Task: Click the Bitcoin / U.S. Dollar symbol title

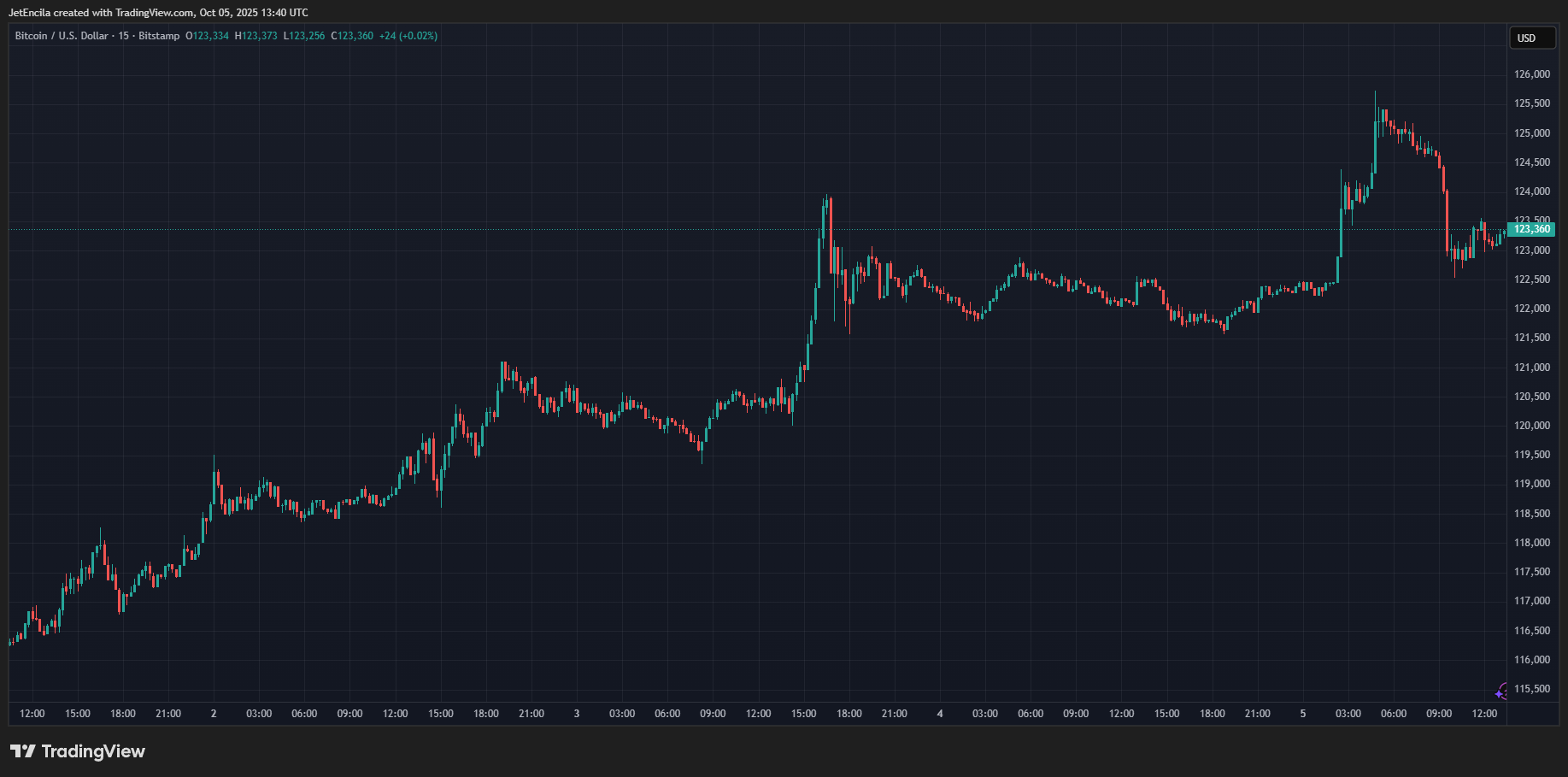Action: [x=62, y=36]
